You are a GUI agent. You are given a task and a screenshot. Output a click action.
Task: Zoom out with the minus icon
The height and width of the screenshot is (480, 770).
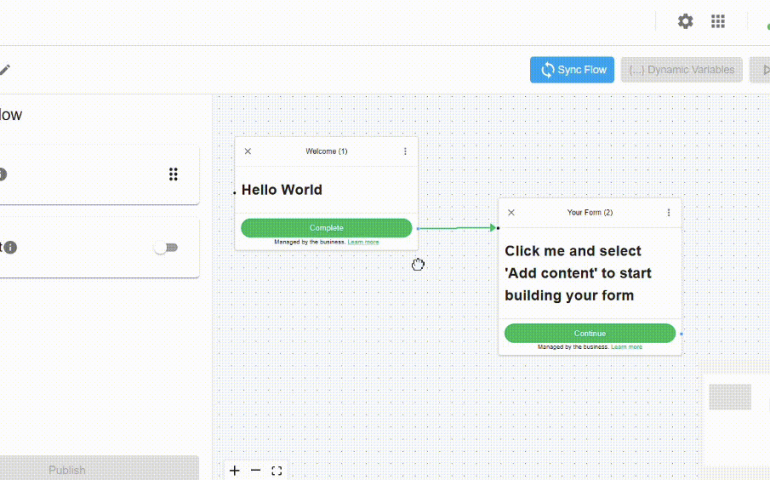pos(256,470)
